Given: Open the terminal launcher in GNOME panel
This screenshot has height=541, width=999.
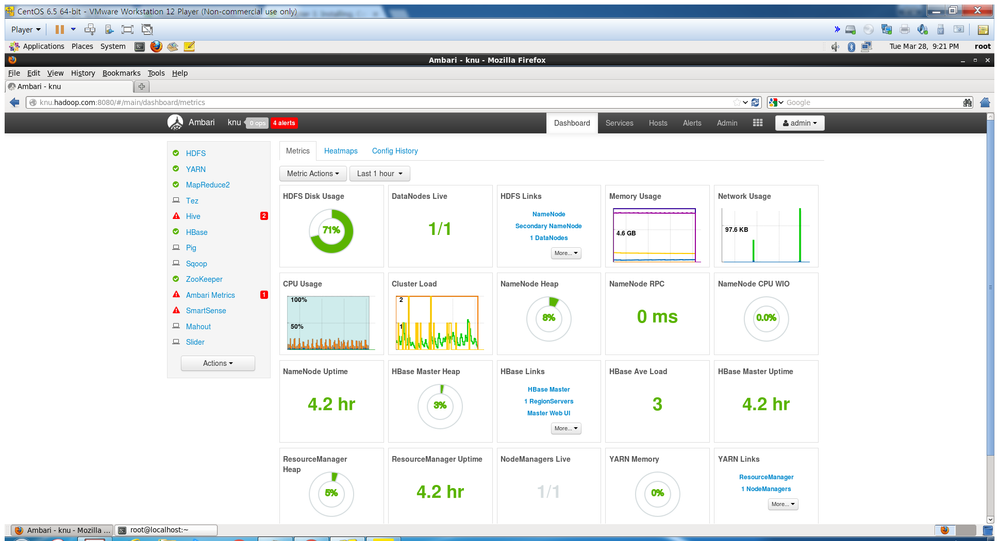Looking at the screenshot, I should pyautogui.click(x=141, y=46).
